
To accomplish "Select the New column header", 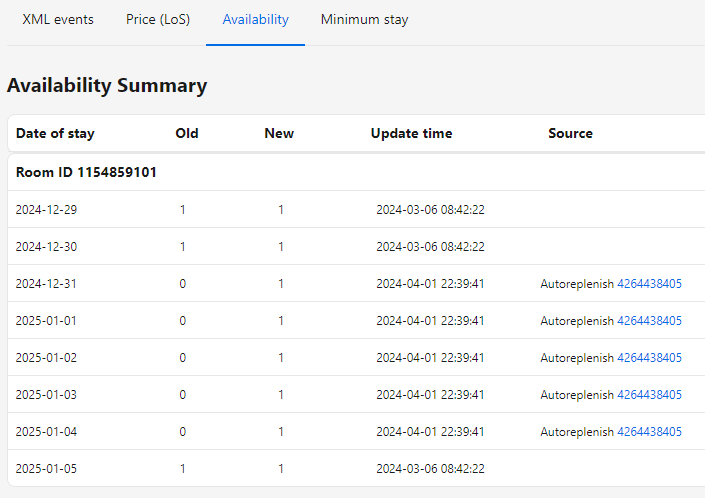I will coord(279,133).
